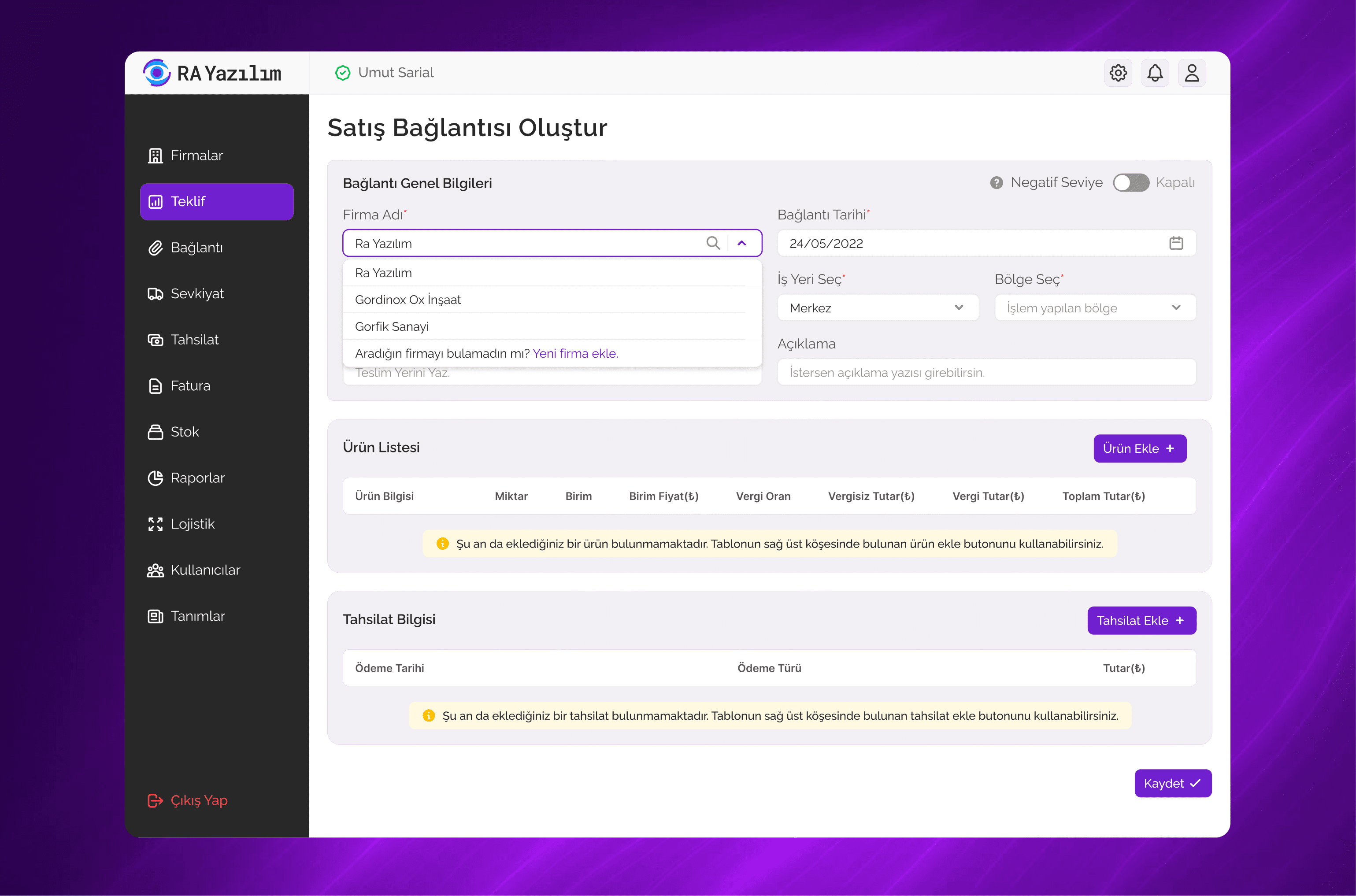Click Açıklama text input field
The image size is (1356, 896).
click(986, 373)
